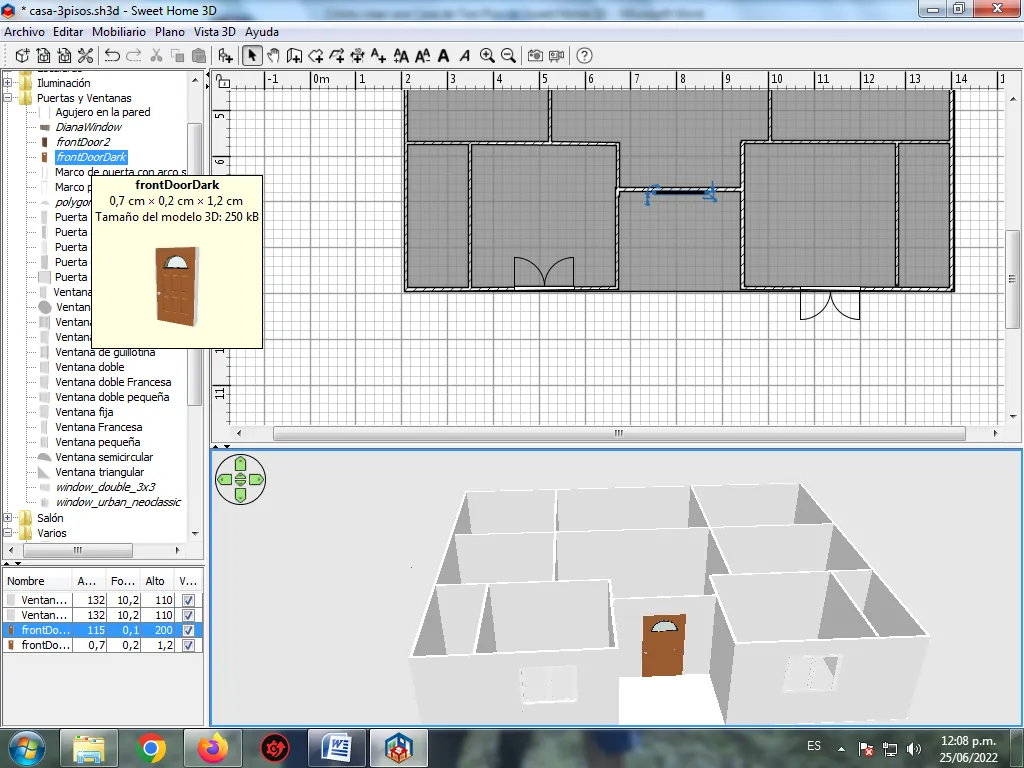Toggle visibility of frontDo... row with width 0,7

(x=188, y=645)
